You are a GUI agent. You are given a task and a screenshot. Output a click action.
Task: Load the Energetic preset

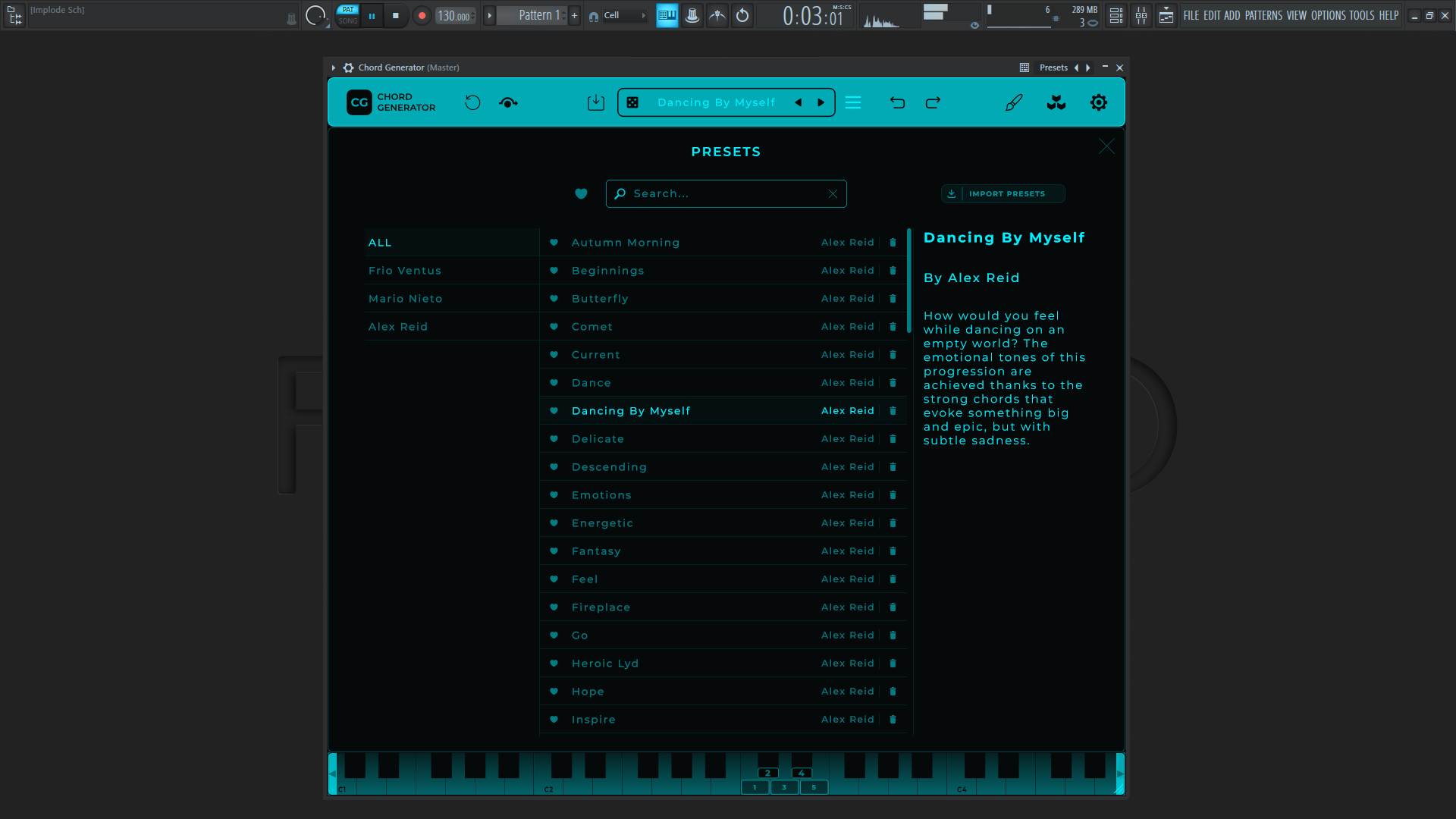point(723,523)
